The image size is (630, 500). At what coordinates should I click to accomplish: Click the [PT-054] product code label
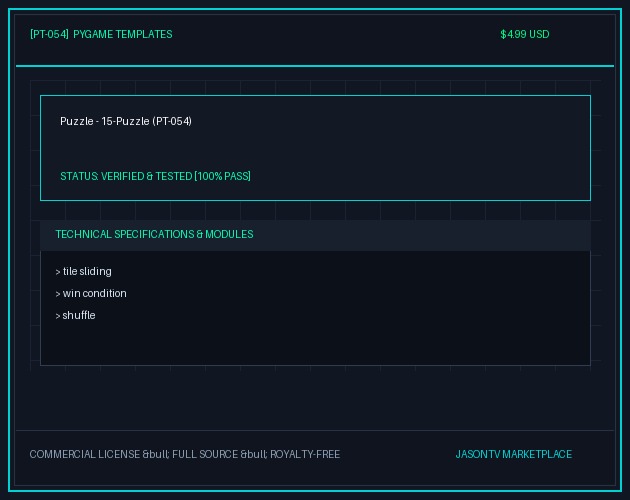49,34
